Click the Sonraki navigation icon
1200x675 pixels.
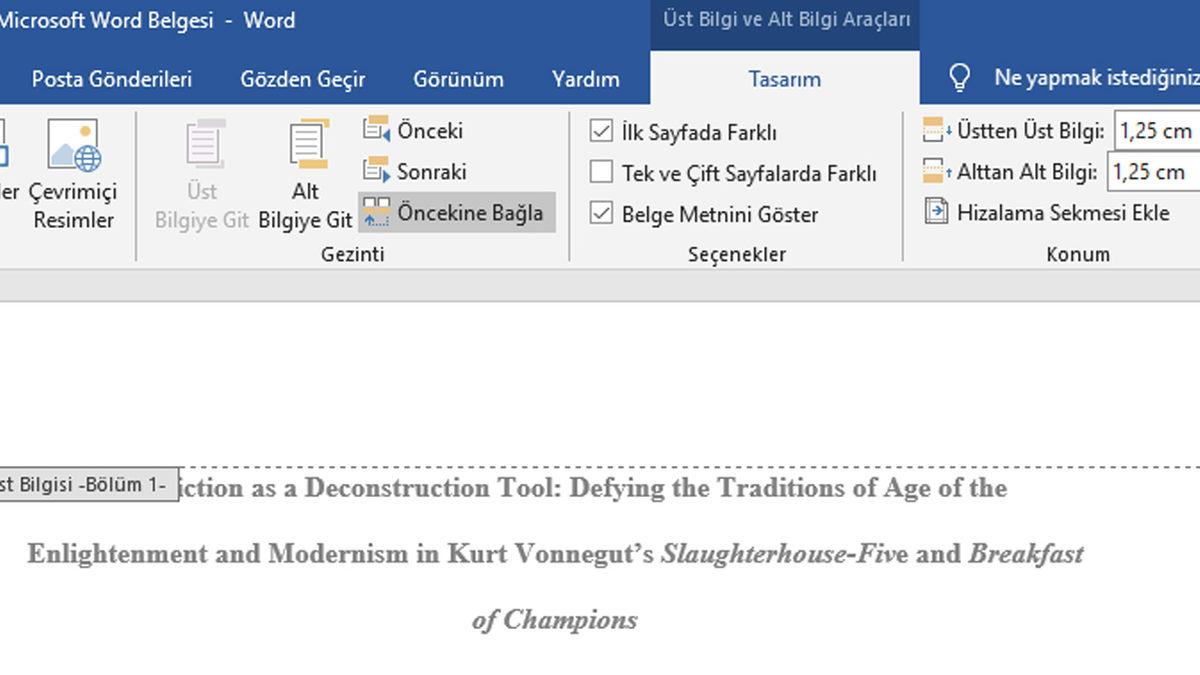[x=377, y=171]
